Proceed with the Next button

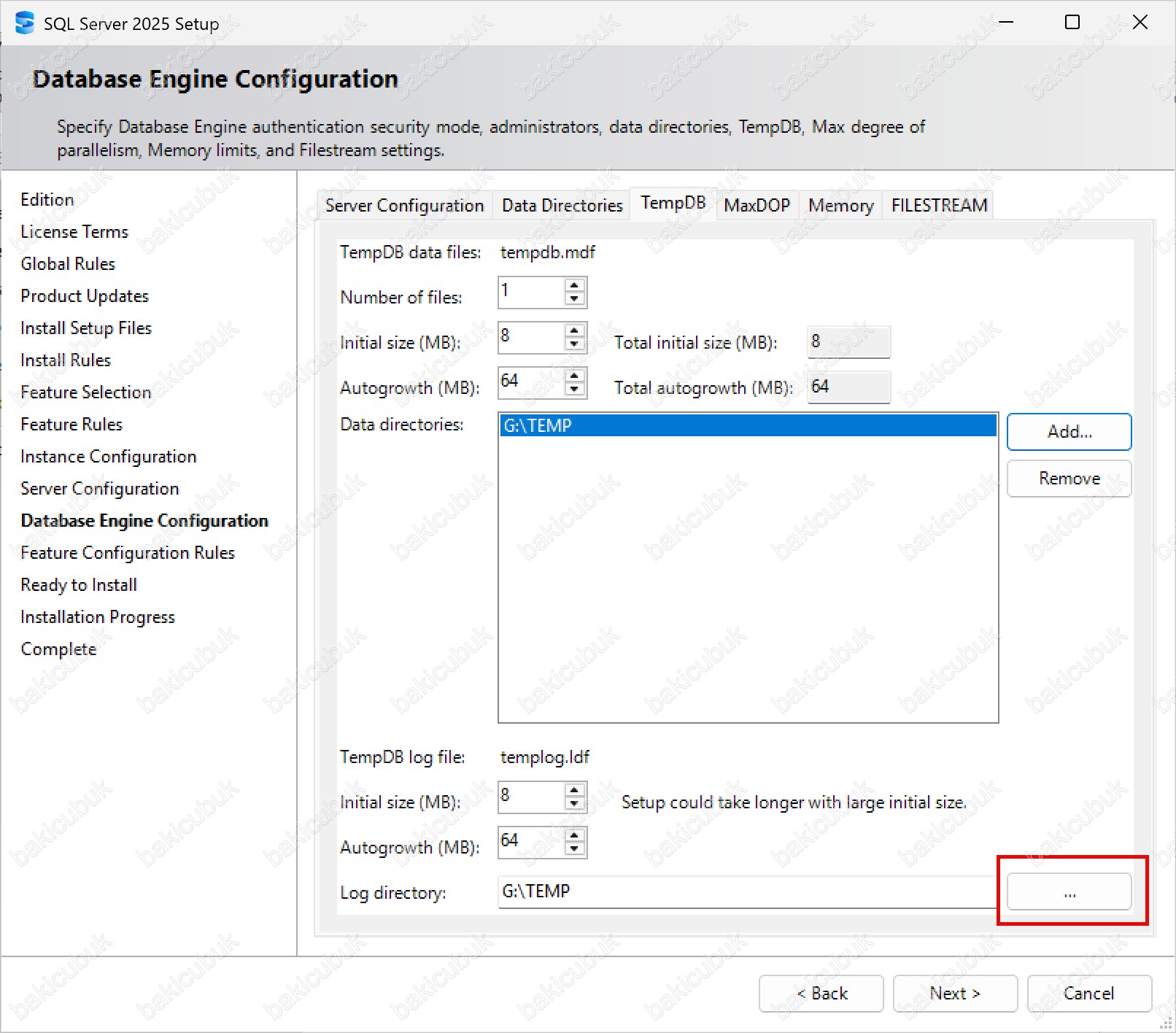pos(954,994)
